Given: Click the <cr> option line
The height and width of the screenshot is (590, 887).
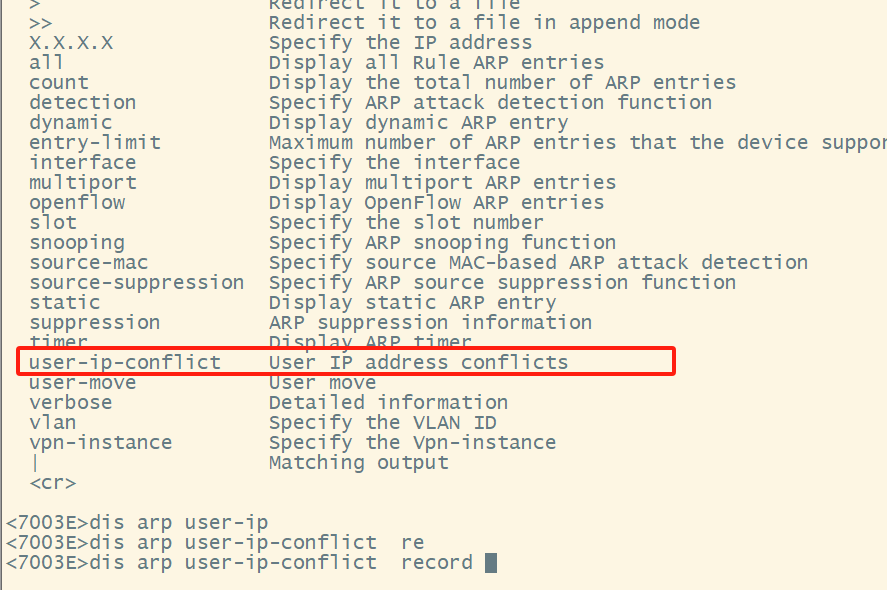Looking at the screenshot, I should click(x=52, y=482).
